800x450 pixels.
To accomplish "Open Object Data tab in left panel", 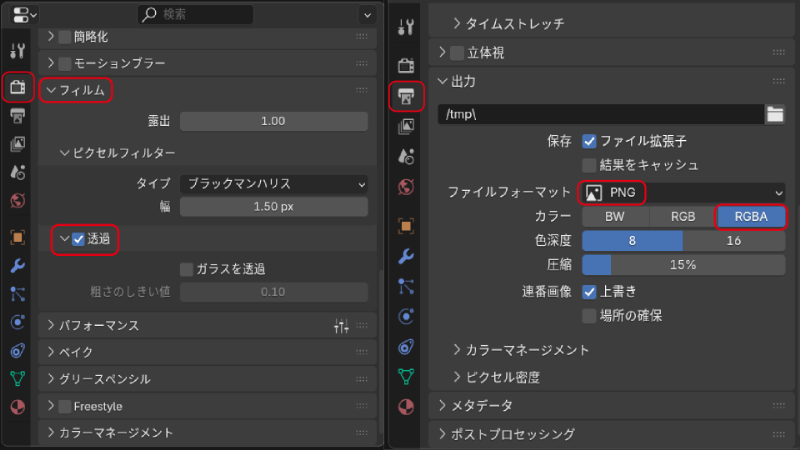I will (x=17, y=379).
